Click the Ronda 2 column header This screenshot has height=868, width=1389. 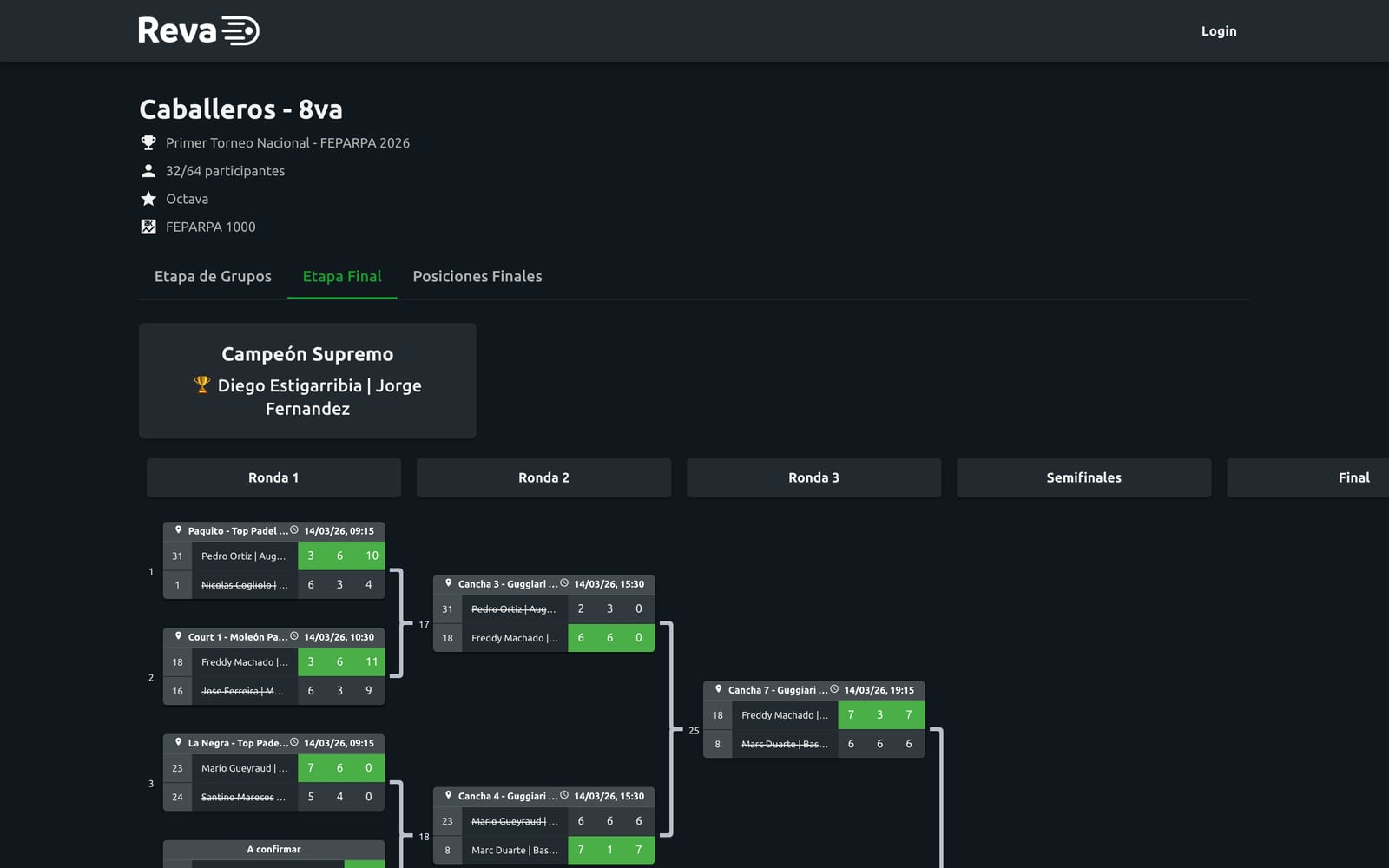click(x=543, y=477)
